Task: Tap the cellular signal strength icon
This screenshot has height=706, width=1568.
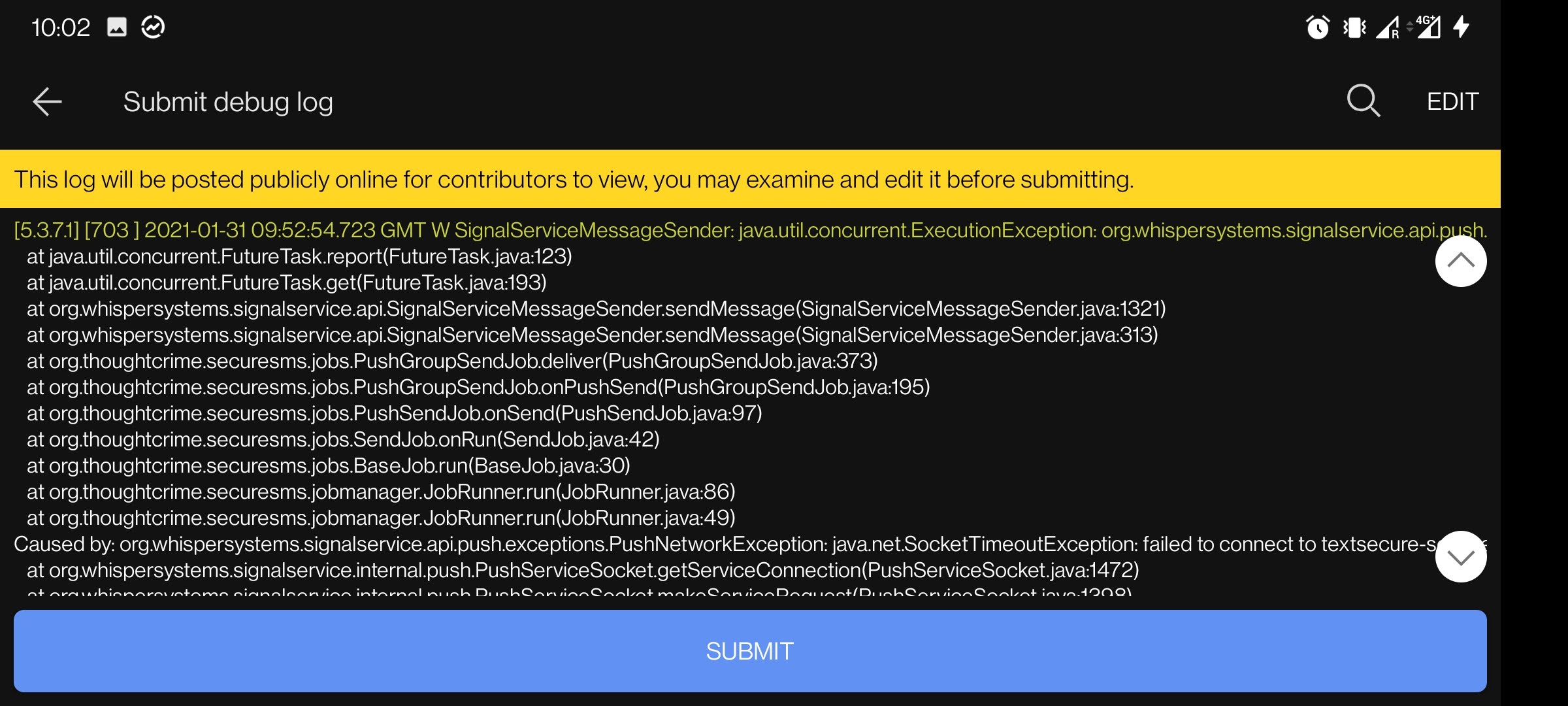Action: click(1386, 27)
